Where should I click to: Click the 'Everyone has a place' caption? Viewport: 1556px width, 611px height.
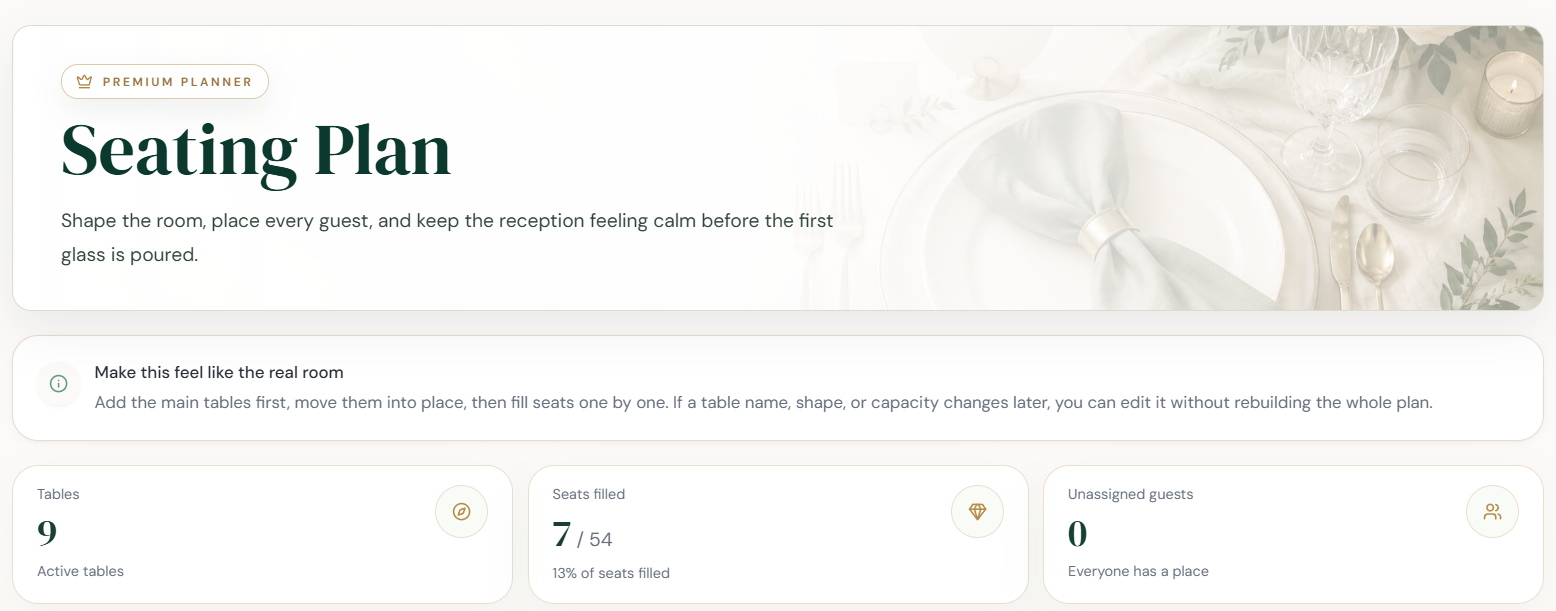point(1138,571)
